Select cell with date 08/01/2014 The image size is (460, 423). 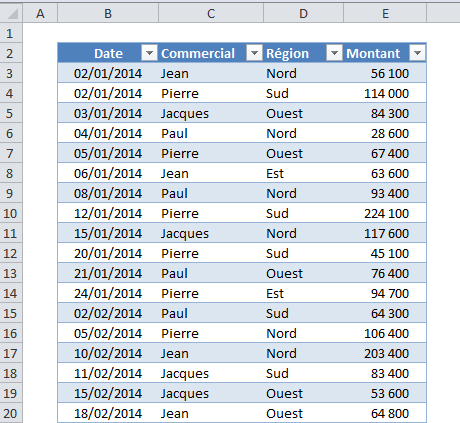tap(108, 193)
